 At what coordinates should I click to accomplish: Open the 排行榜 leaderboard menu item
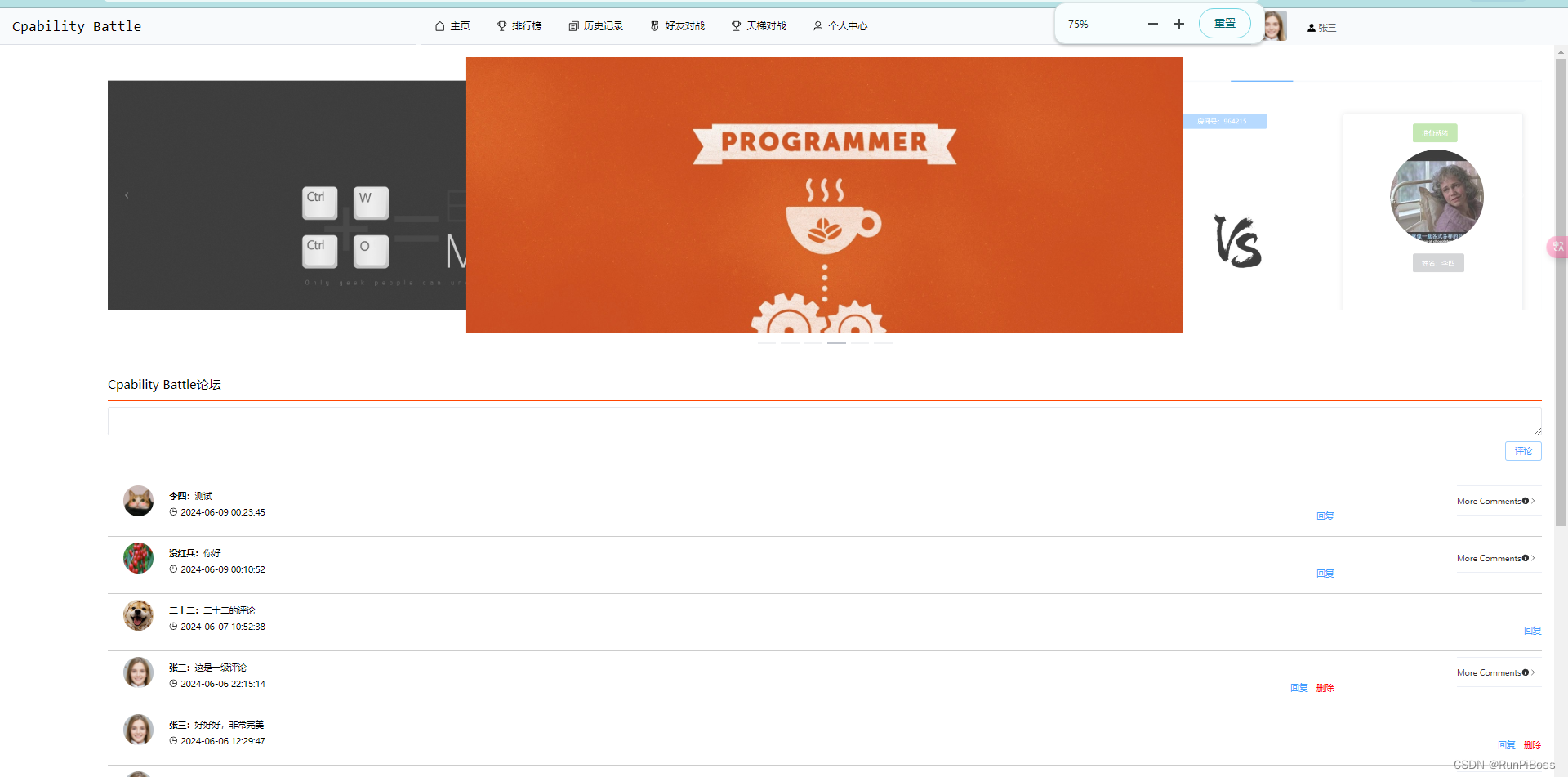click(519, 26)
